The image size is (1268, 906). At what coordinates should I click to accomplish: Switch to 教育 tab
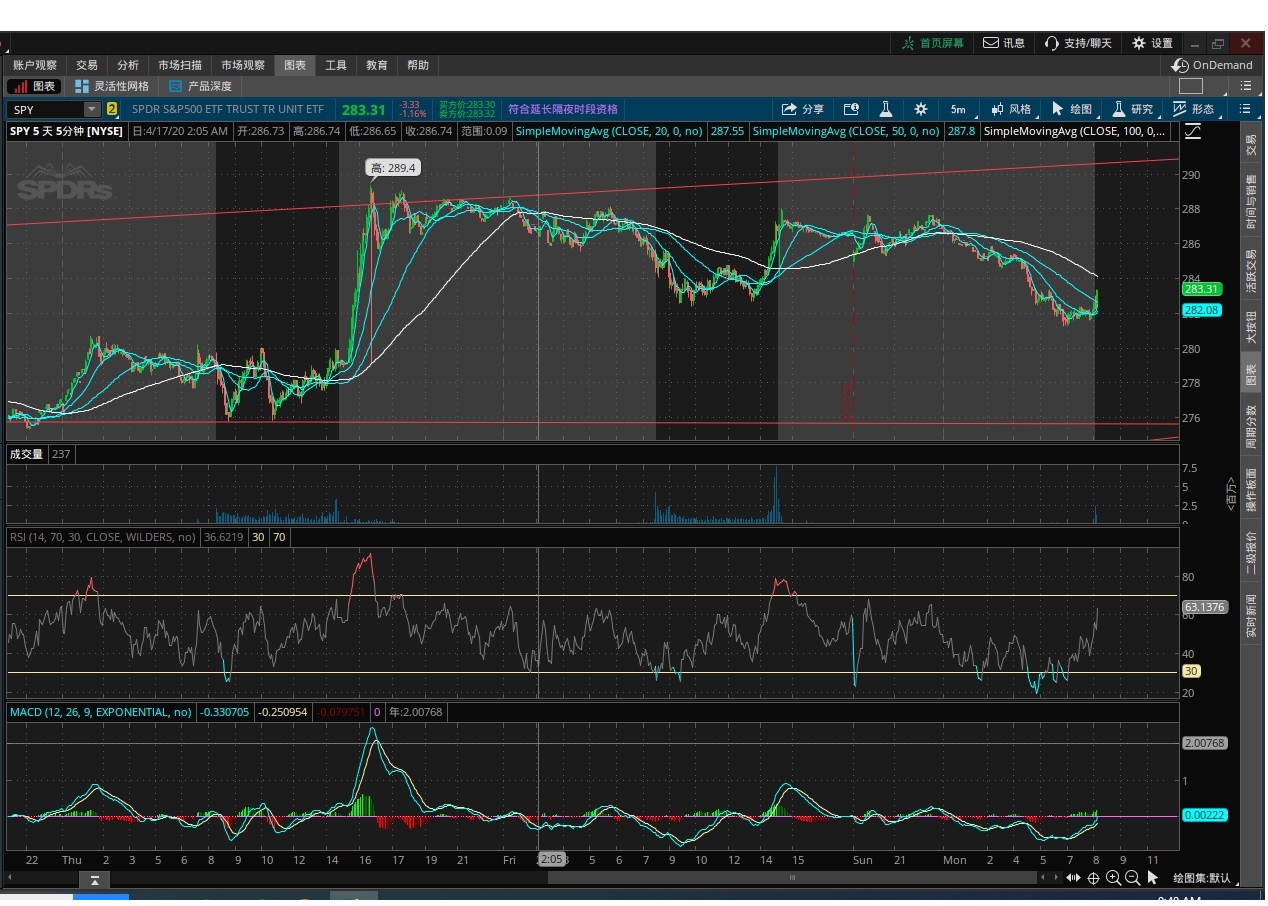pos(377,65)
